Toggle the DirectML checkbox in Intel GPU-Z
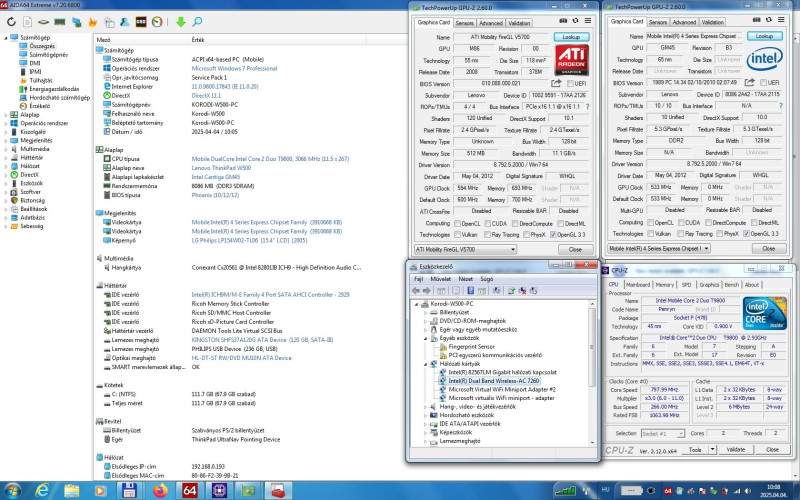This screenshot has width=800, height=500. pyautogui.click(x=755, y=222)
